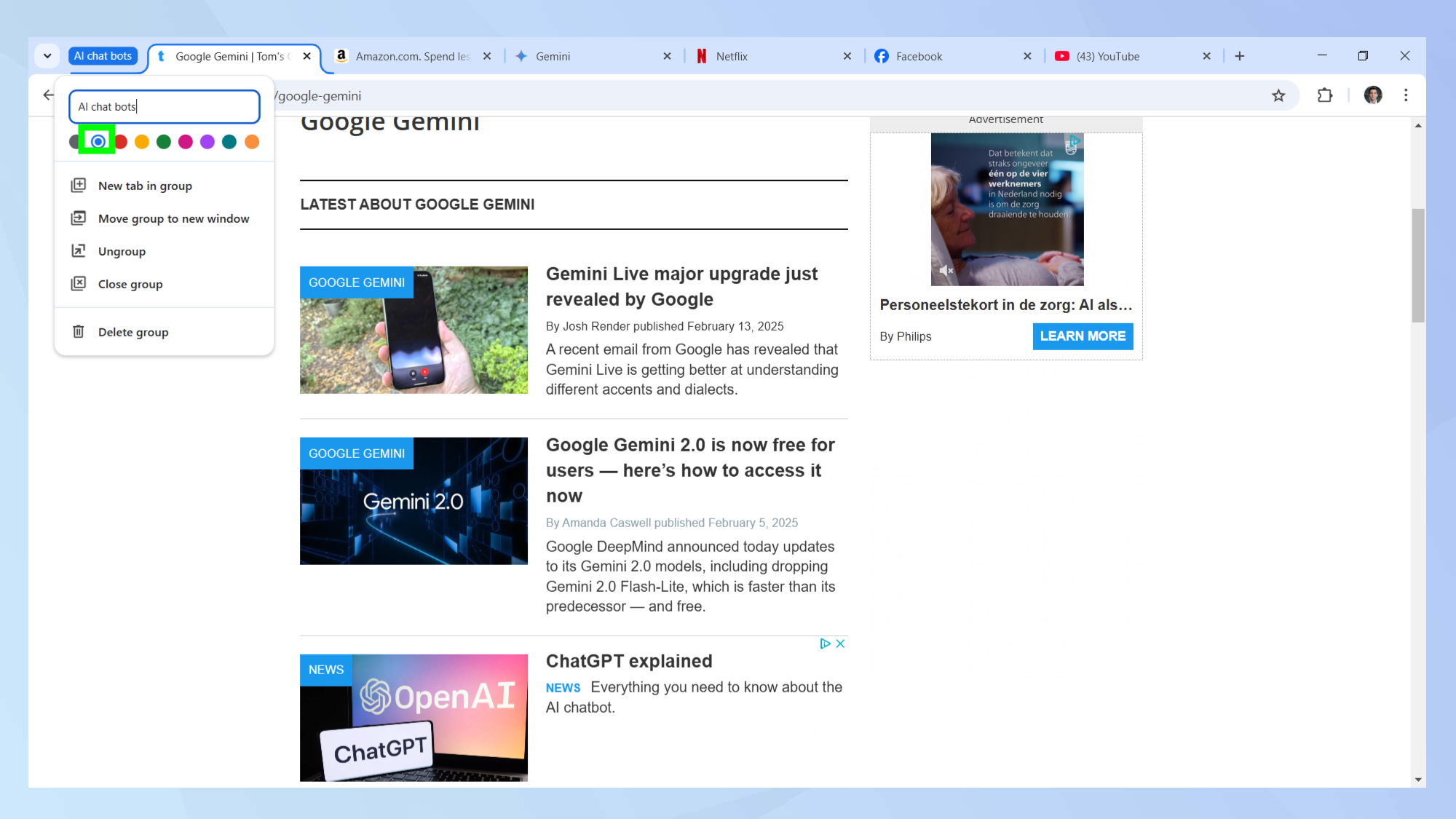Click the LEARN MORE ad button
This screenshot has width=1456, height=819.
[x=1083, y=336]
